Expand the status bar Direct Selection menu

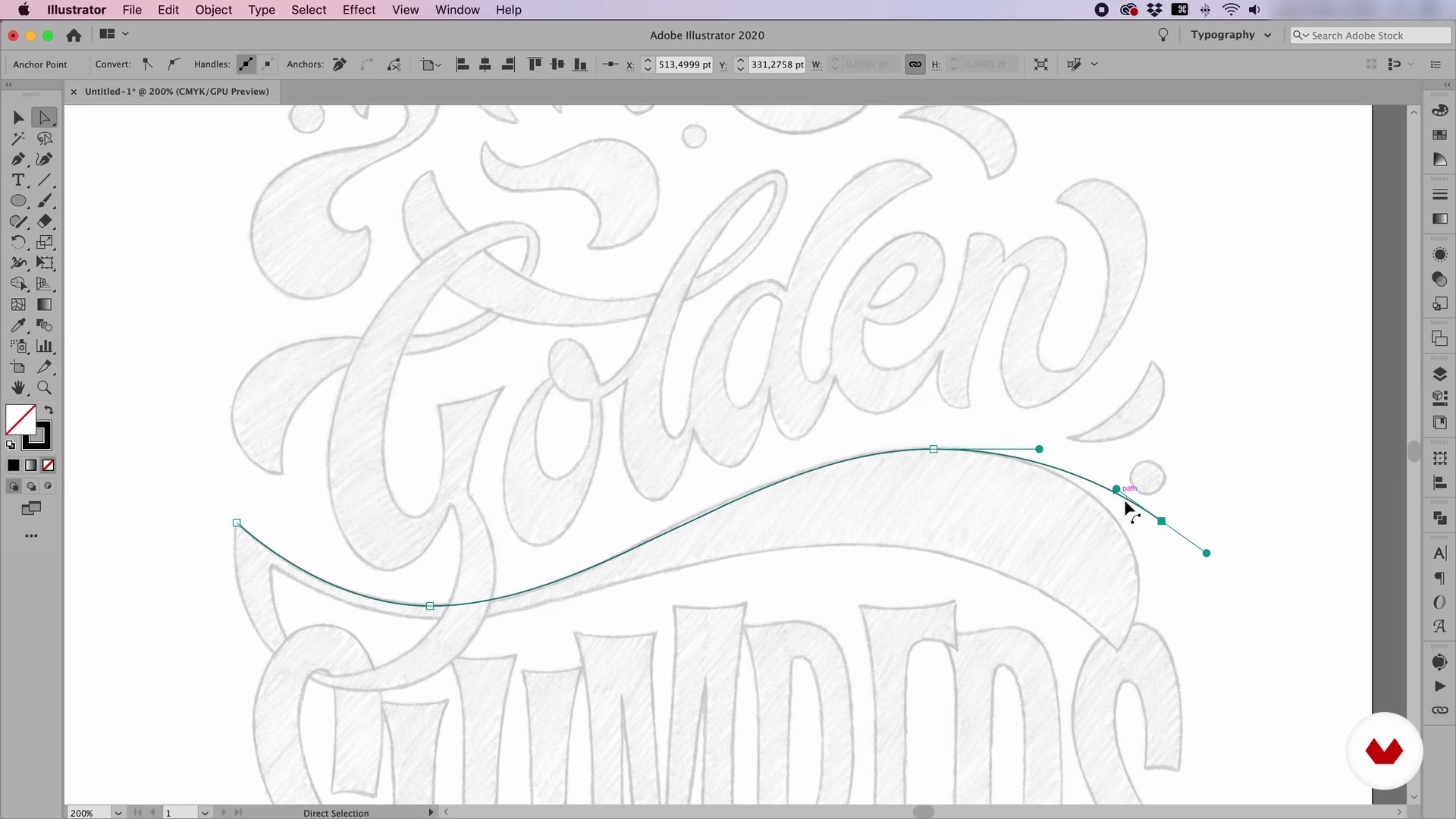(x=431, y=812)
